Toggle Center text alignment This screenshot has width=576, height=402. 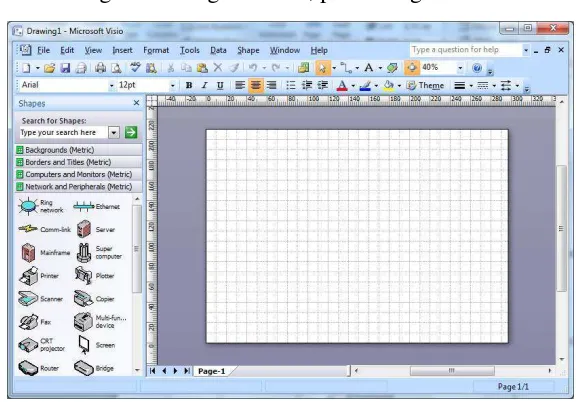tap(256, 86)
